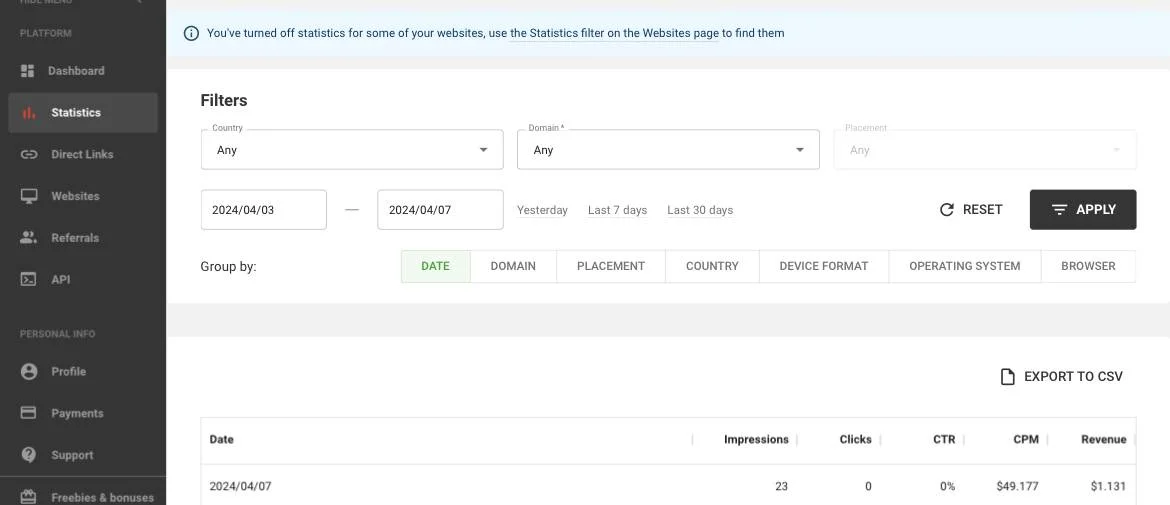Click the info icon in the notice banner
This screenshot has height=505, width=1170.
[191, 33]
